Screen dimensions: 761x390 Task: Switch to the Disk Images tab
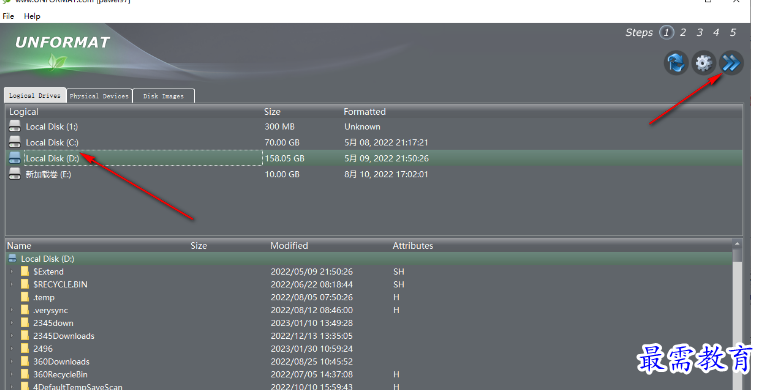164,96
